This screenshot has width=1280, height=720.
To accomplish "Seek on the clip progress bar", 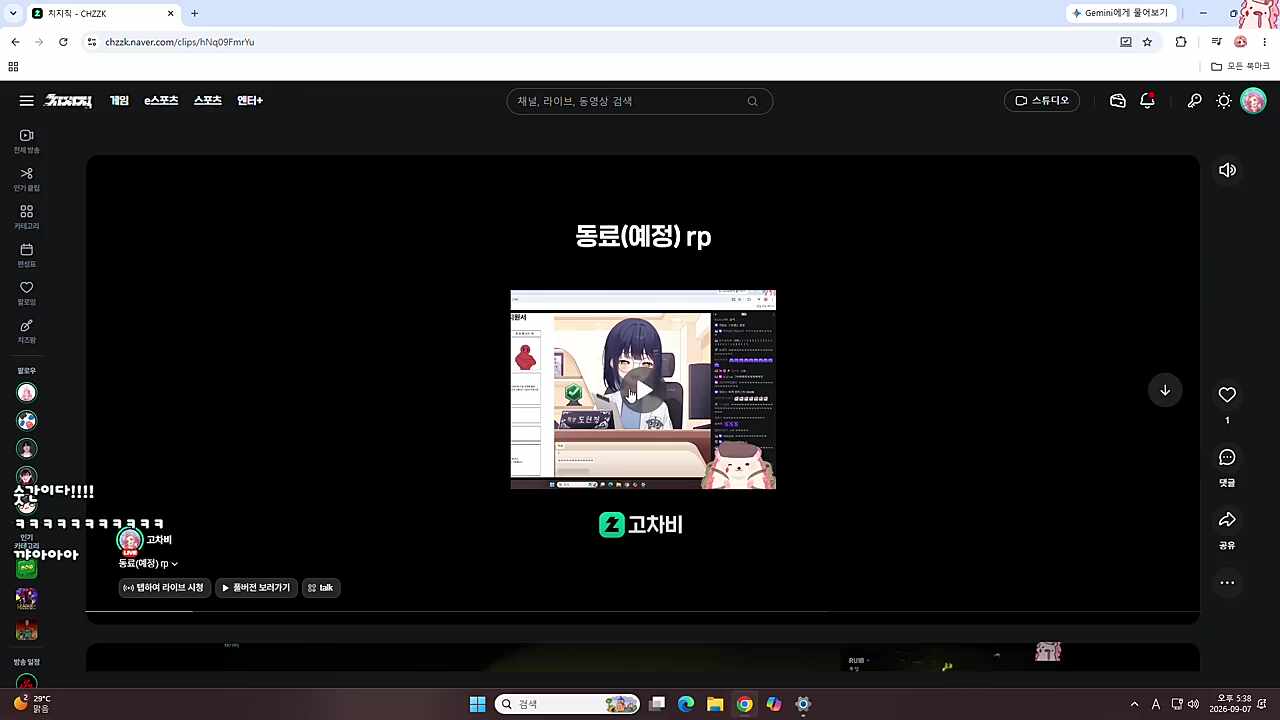I will click(642, 611).
